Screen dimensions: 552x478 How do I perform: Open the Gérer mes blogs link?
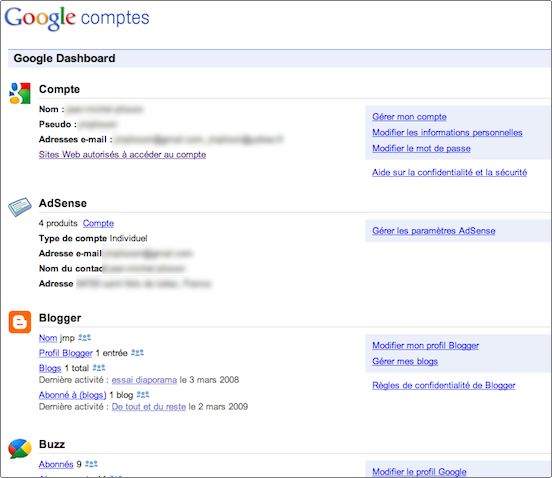click(x=405, y=361)
